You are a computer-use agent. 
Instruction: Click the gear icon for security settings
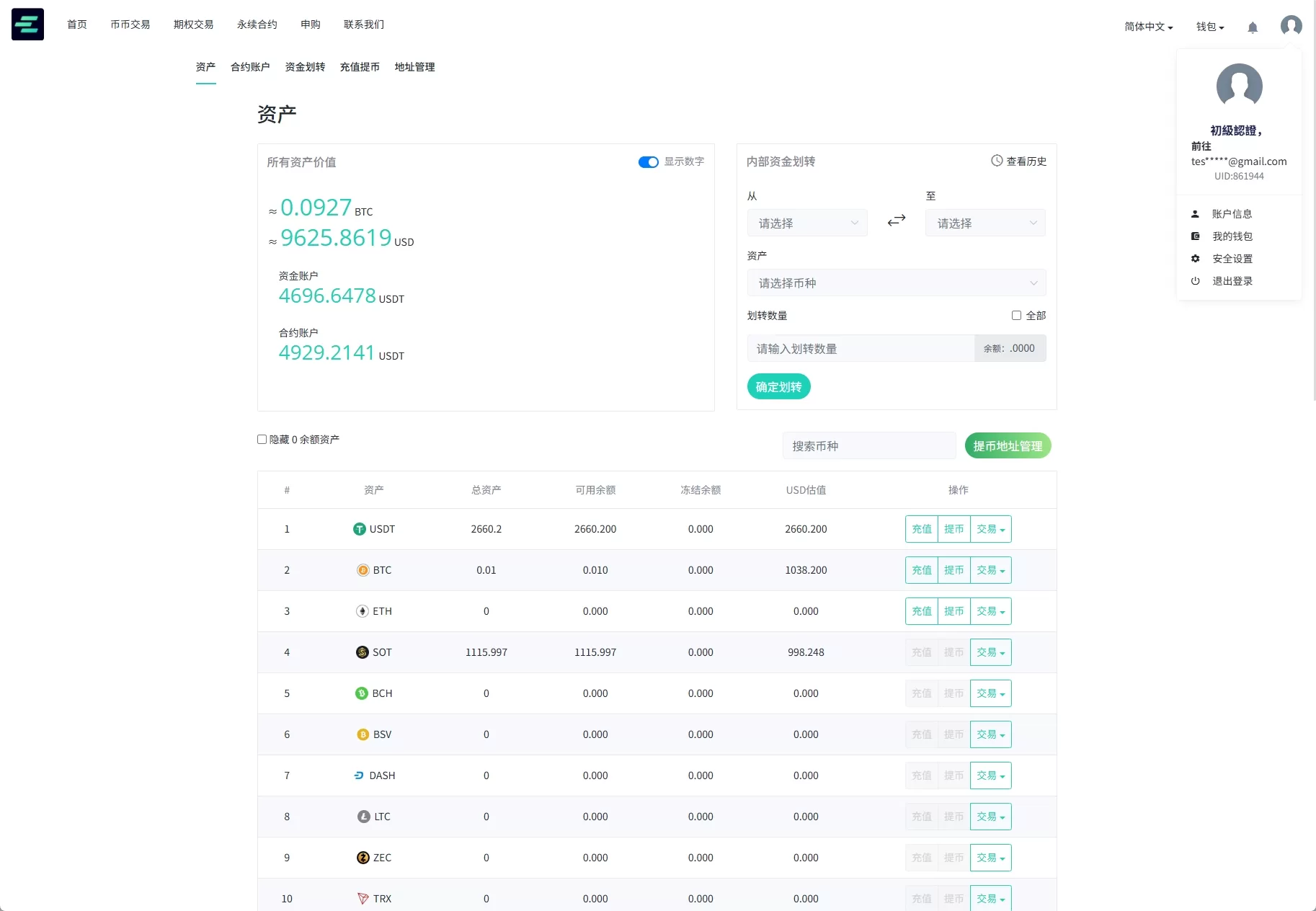tap(1195, 259)
